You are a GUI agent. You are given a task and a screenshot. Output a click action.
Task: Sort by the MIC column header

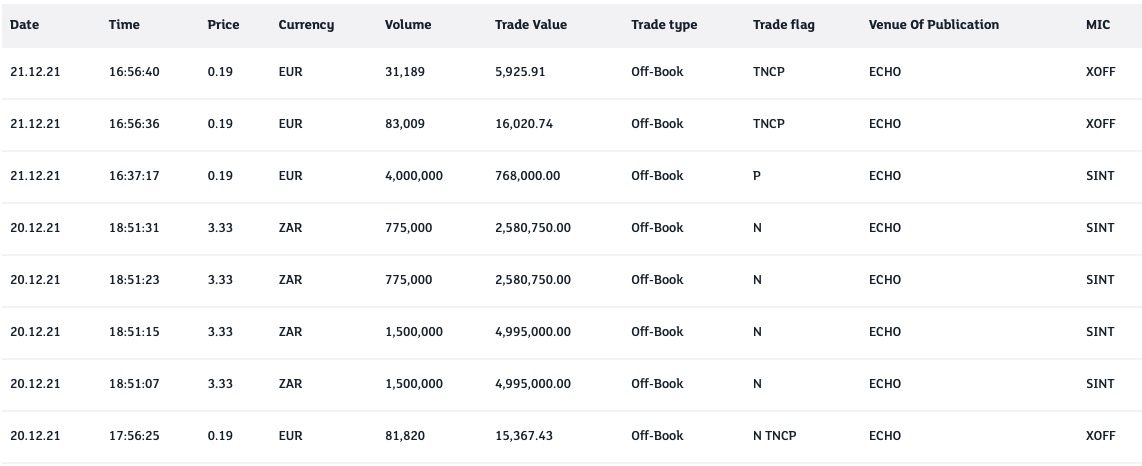click(x=1097, y=25)
